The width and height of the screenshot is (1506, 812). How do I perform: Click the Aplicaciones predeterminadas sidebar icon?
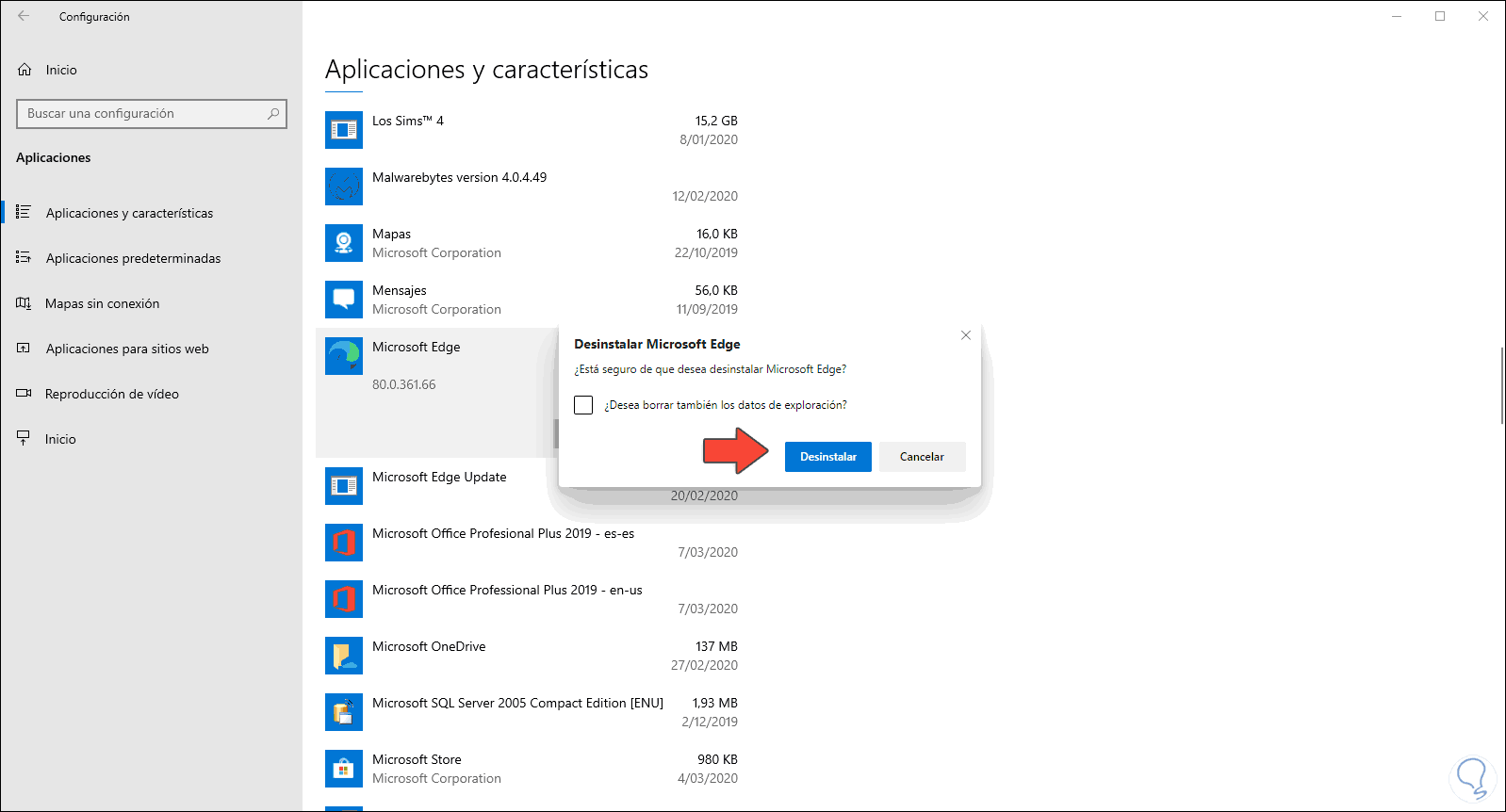point(24,258)
